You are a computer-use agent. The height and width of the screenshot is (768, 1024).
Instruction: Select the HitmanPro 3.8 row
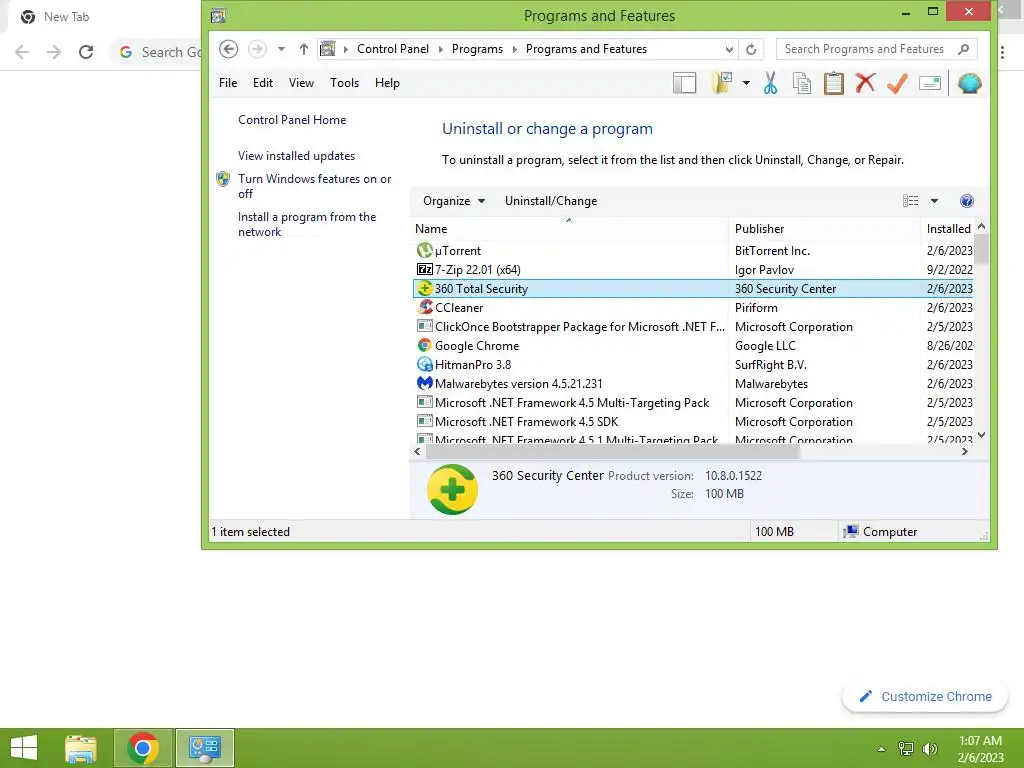[693, 365]
